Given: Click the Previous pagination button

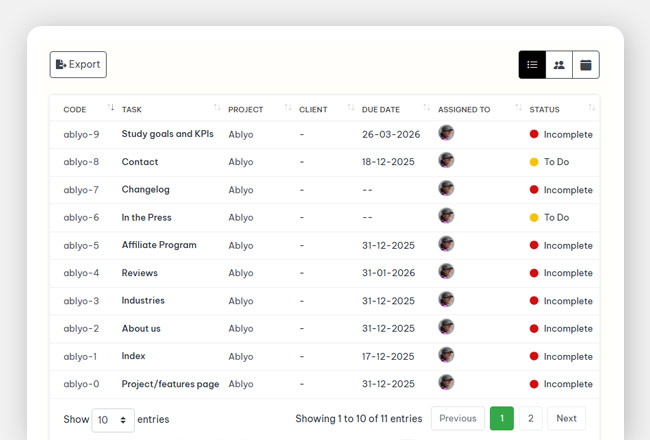Looking at the screenshot, I should point(458,418).
